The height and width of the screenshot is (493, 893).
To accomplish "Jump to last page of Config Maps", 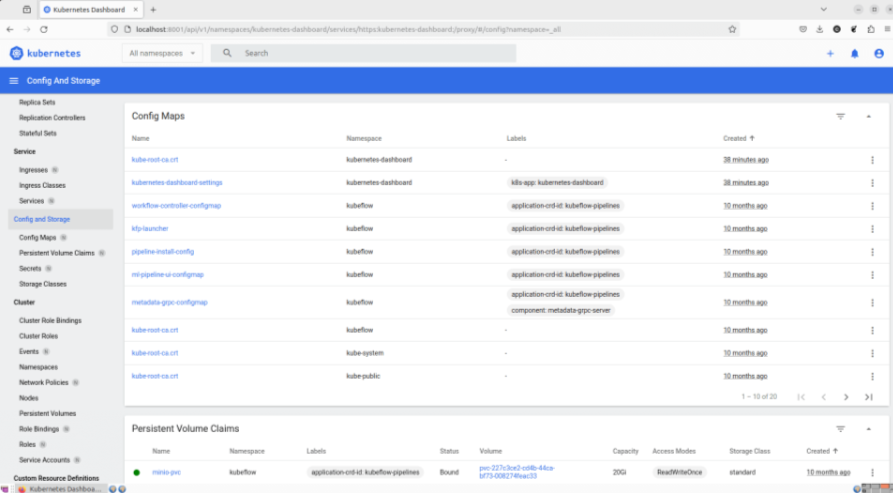I will [869, 397].
